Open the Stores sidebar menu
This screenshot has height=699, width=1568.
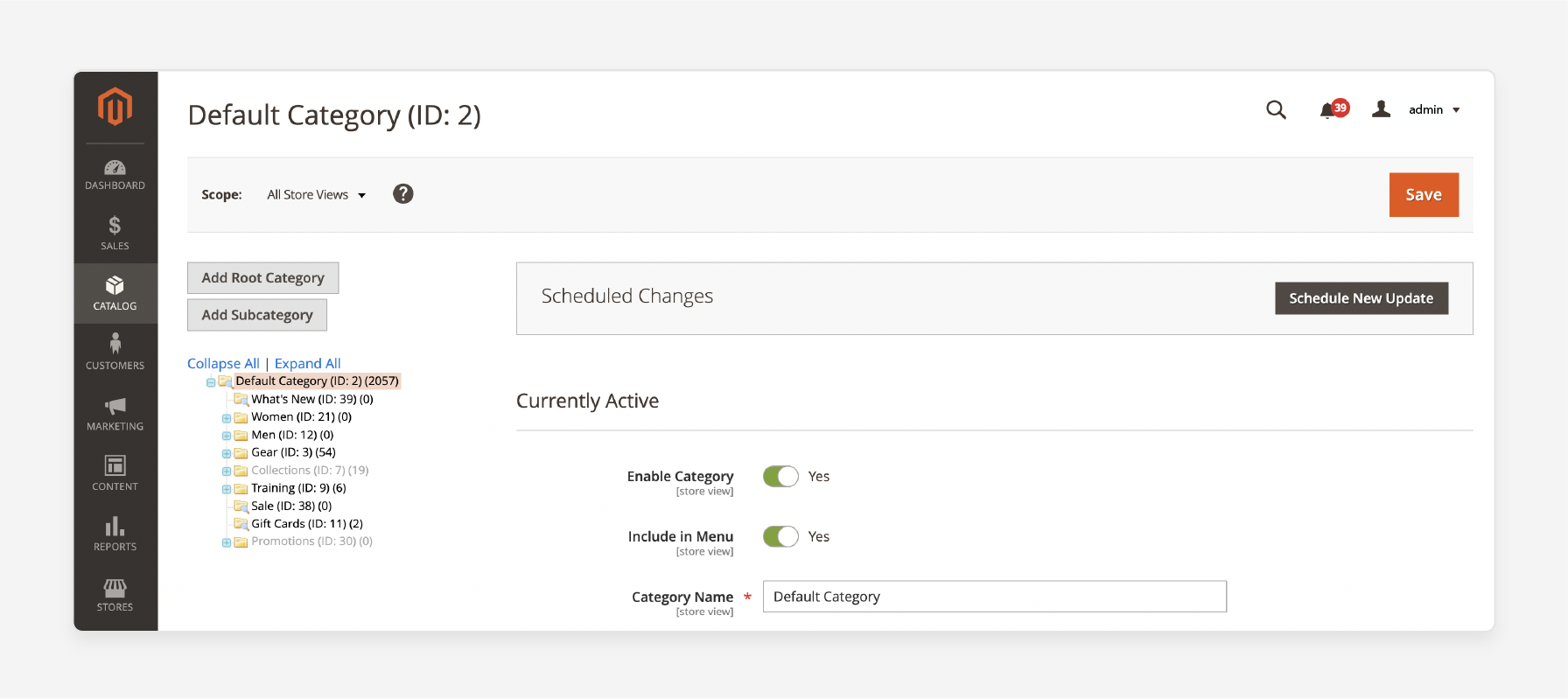pyautogui.click(x=115, y=595)
